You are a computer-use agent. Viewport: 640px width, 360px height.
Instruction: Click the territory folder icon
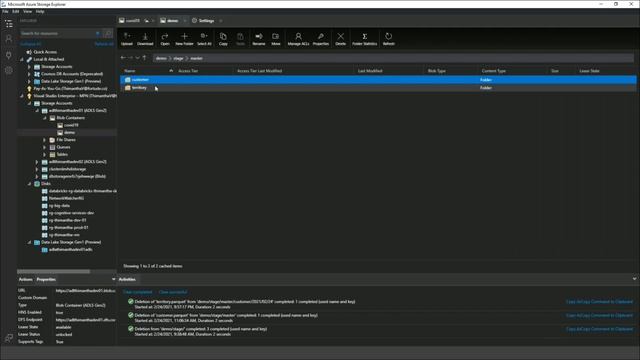click(x=128, y=88)
